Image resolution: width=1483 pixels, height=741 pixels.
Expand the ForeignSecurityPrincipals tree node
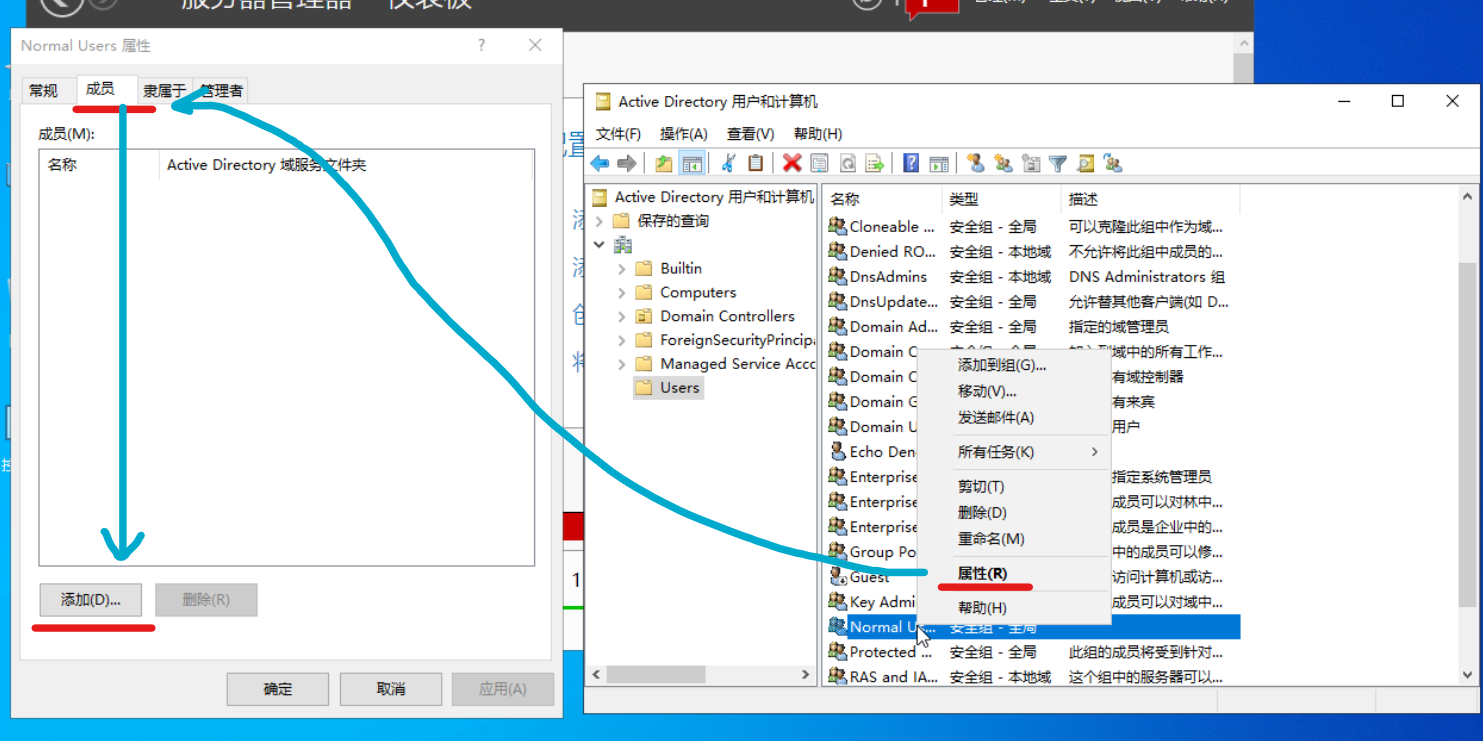[621, 340]
